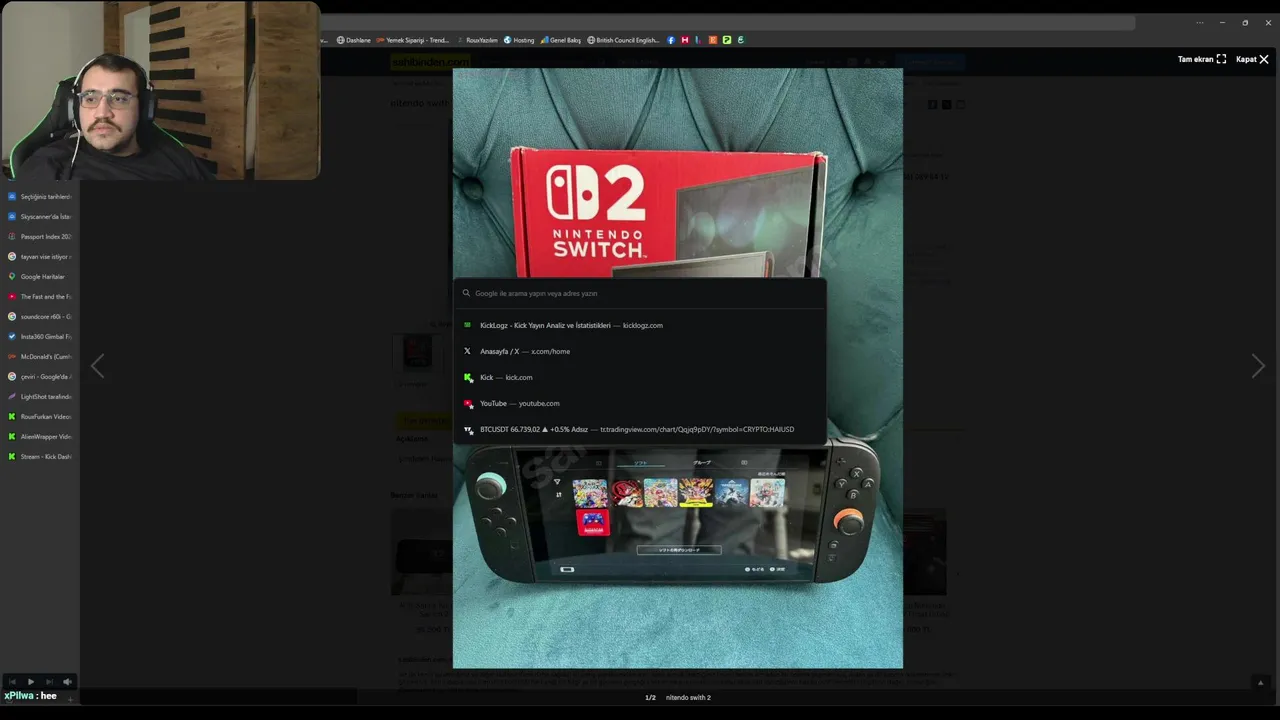Open 'Yemek Siparişi - Trend...' bookmark
Screen dimensions: 1280x720
point(413,40)
